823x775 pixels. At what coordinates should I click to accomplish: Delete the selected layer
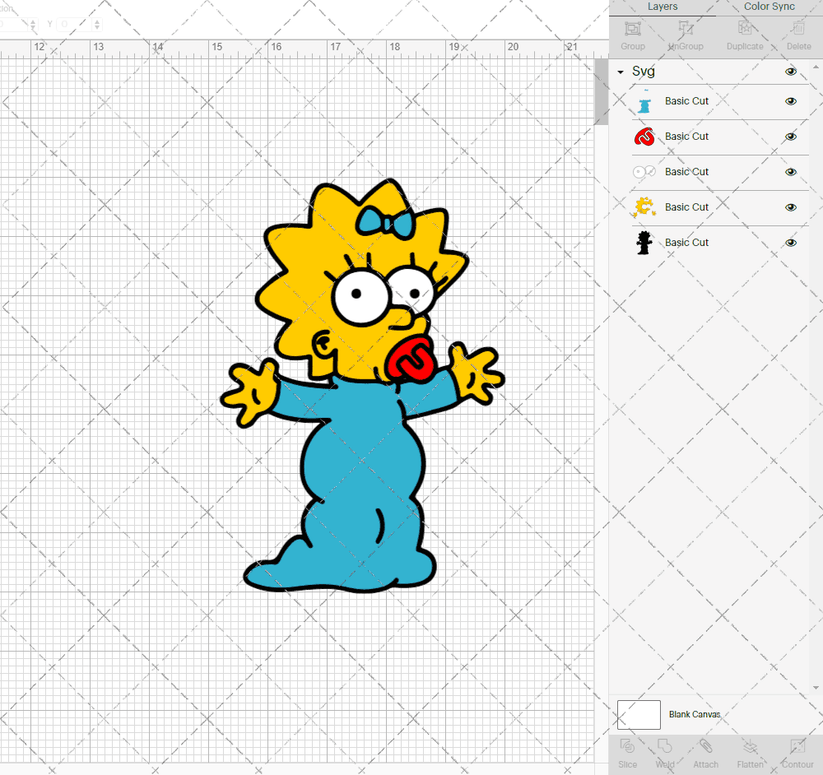pos(797,36)
